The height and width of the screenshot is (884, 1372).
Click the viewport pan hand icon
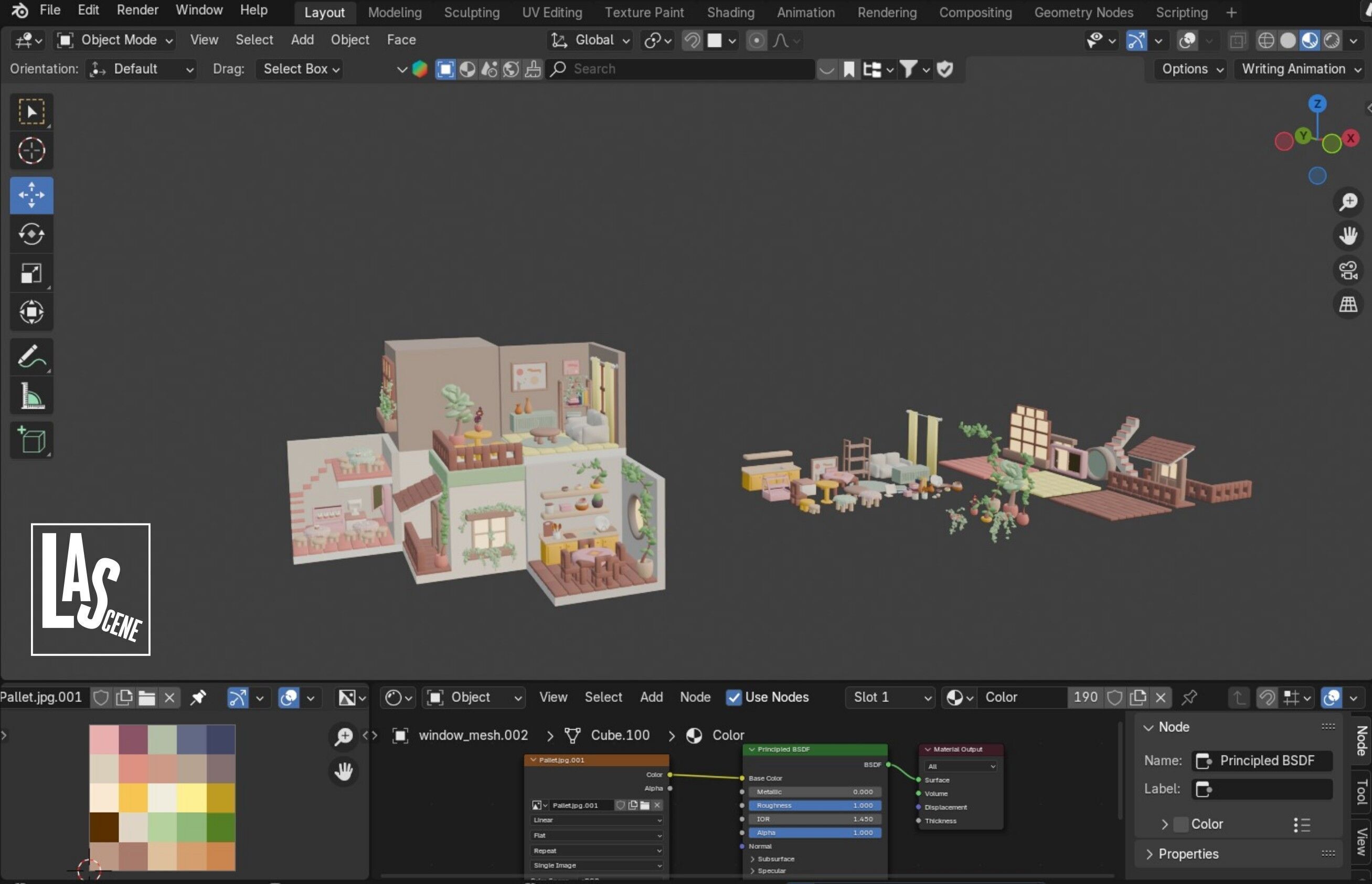[1348, 236]
